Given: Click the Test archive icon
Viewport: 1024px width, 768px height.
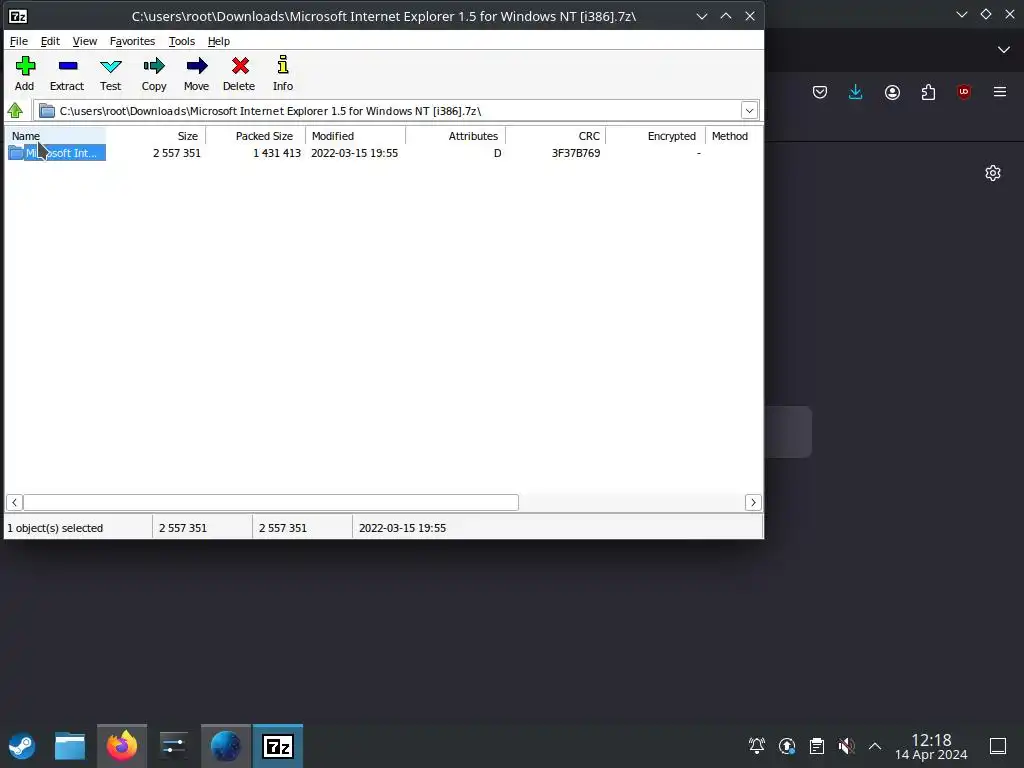Looking at the screenshot, I should coord(110,66).
